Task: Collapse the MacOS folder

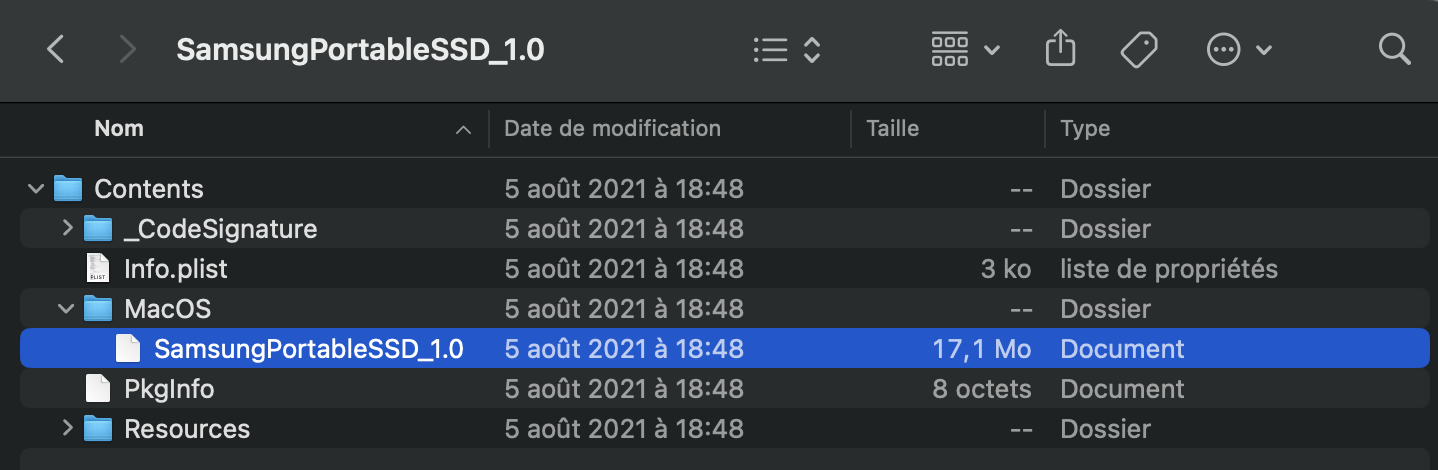Action: click(x=67, y=309)
